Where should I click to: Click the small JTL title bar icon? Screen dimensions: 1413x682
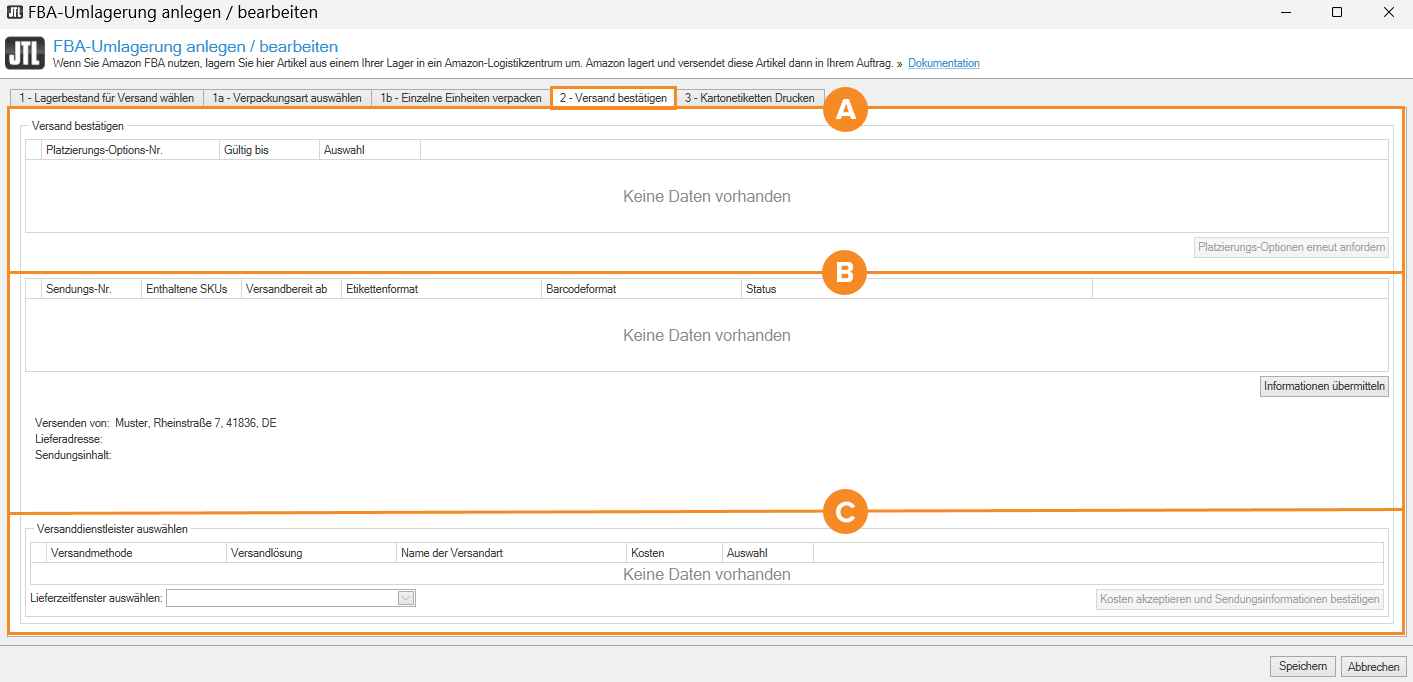pyautogui.click(x=14, y=13)
